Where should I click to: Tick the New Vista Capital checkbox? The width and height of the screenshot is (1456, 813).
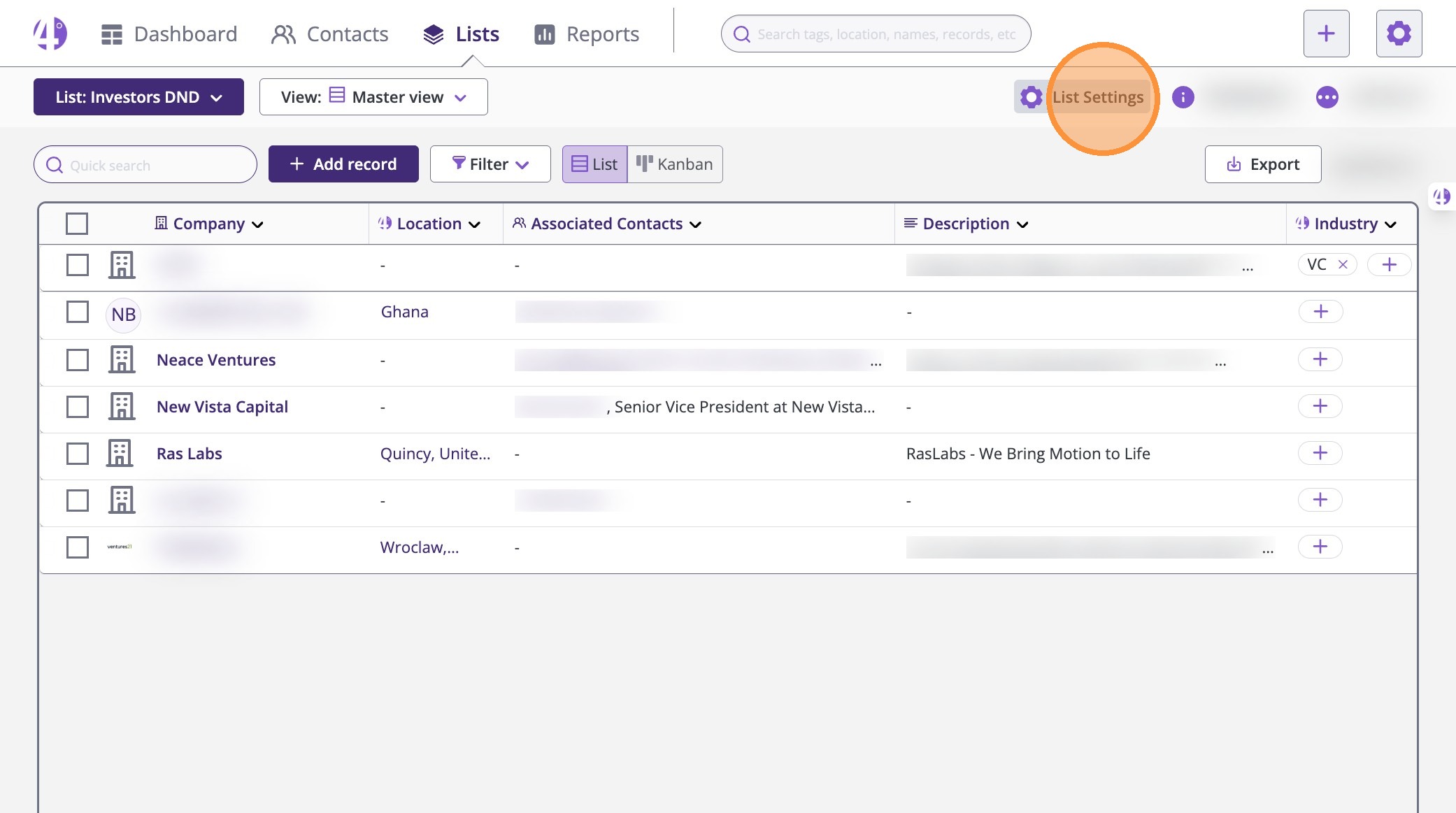tap(77, 407)
